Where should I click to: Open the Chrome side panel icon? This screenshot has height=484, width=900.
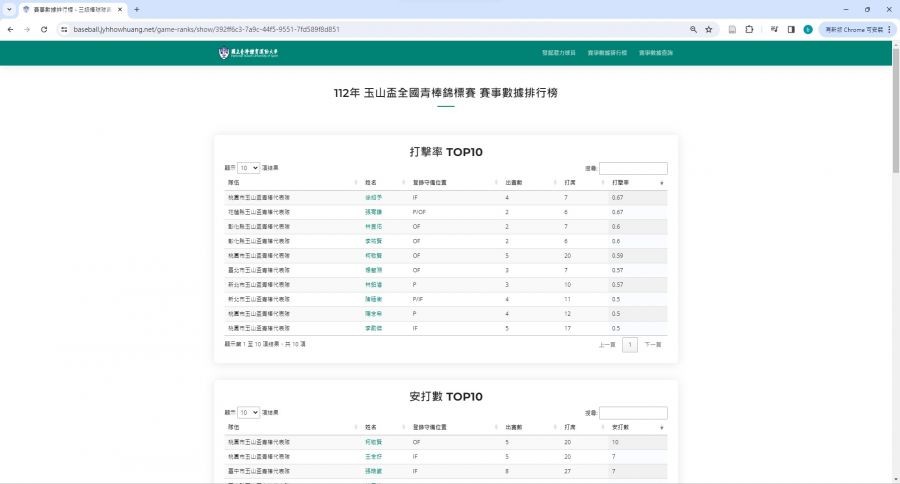tap(790, 29)
